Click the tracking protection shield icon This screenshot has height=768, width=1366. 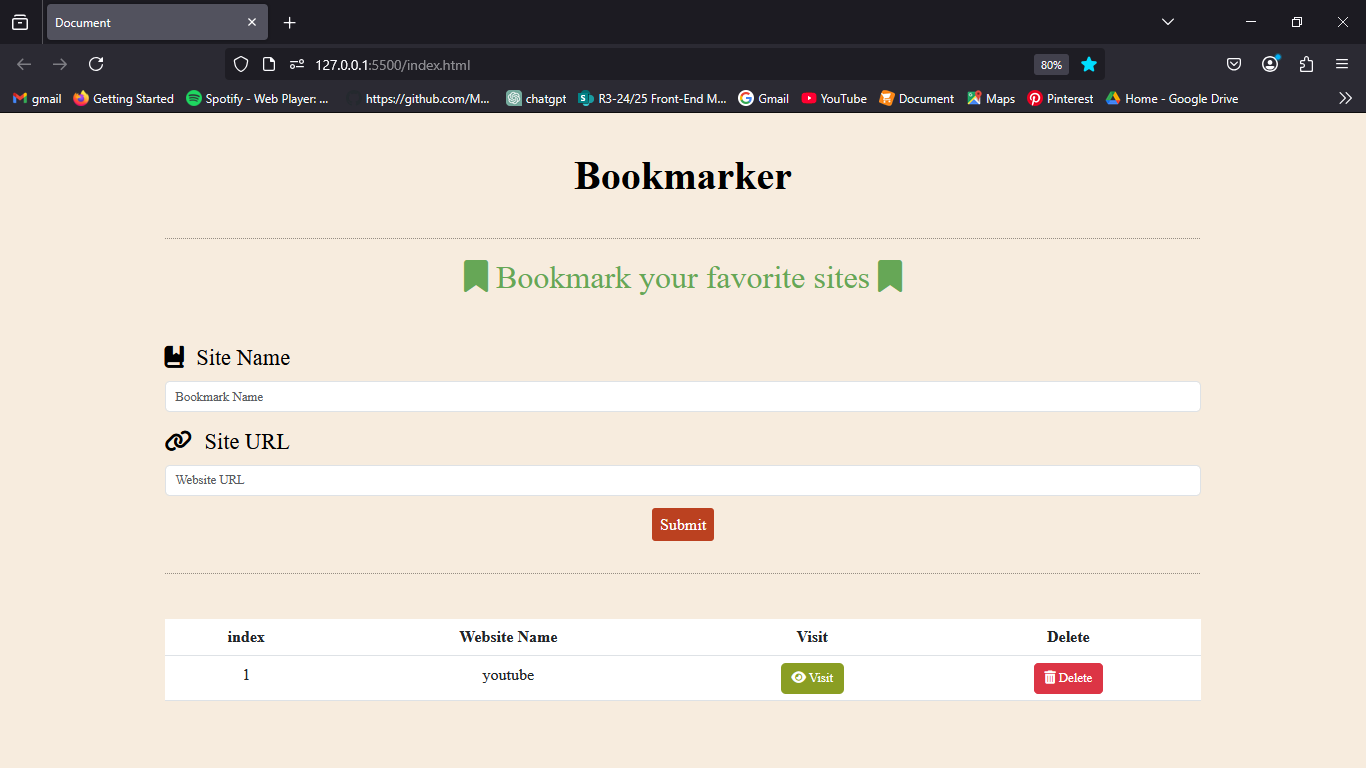[x=240, y=64]
